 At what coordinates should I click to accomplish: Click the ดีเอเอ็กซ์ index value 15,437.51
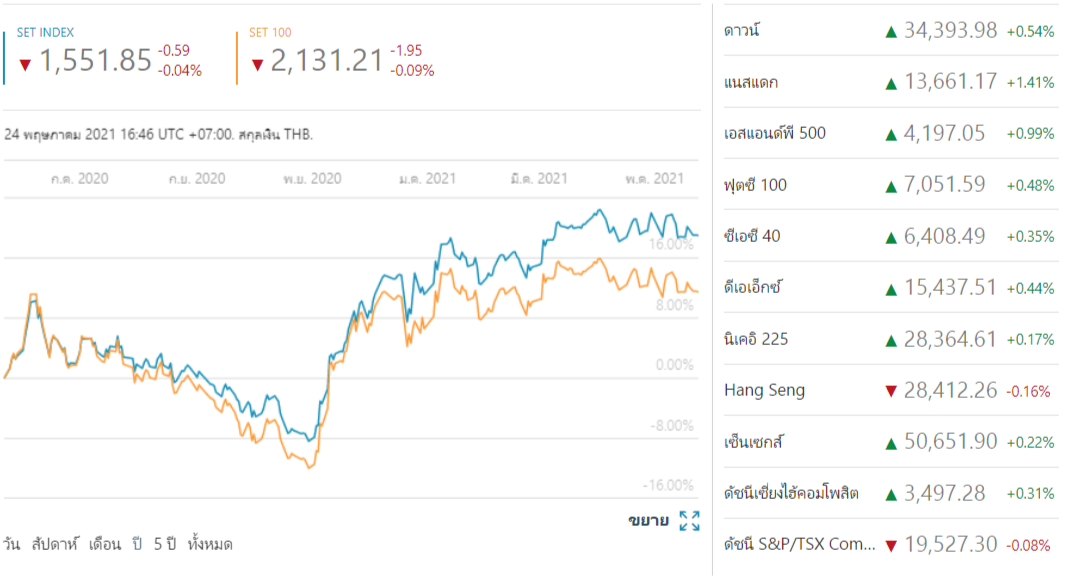point(950,288)
